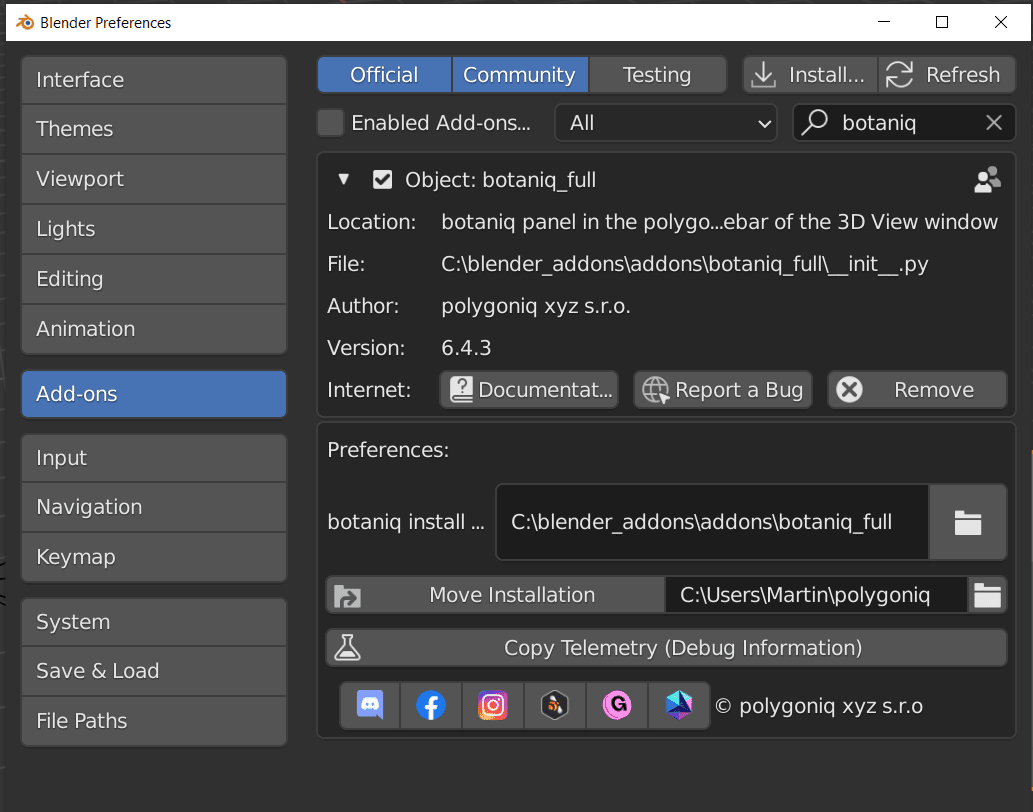Click the C:\Users\Martin\polygoniq path field
The height and width of the screenshot is (812, 1033).
(816, 595)
